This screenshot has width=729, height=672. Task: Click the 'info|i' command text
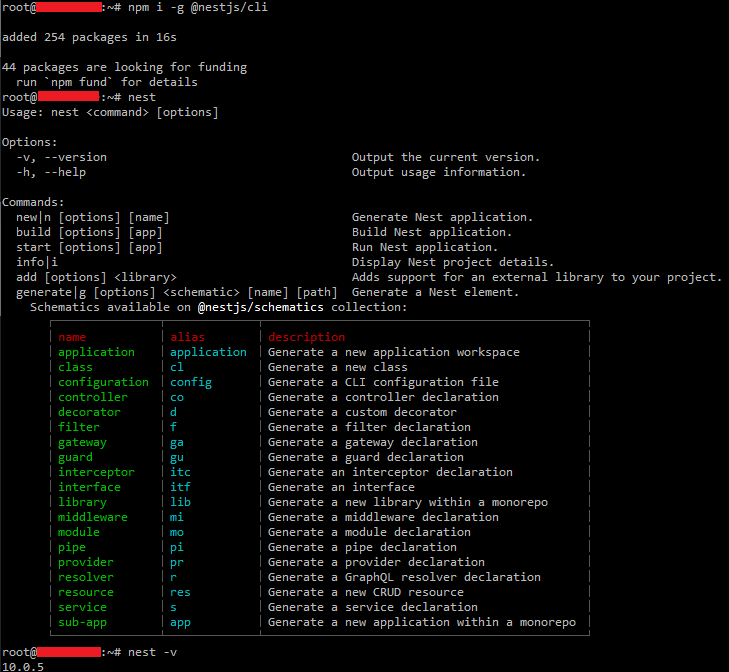pyautogui.click(x=37, y=262)
